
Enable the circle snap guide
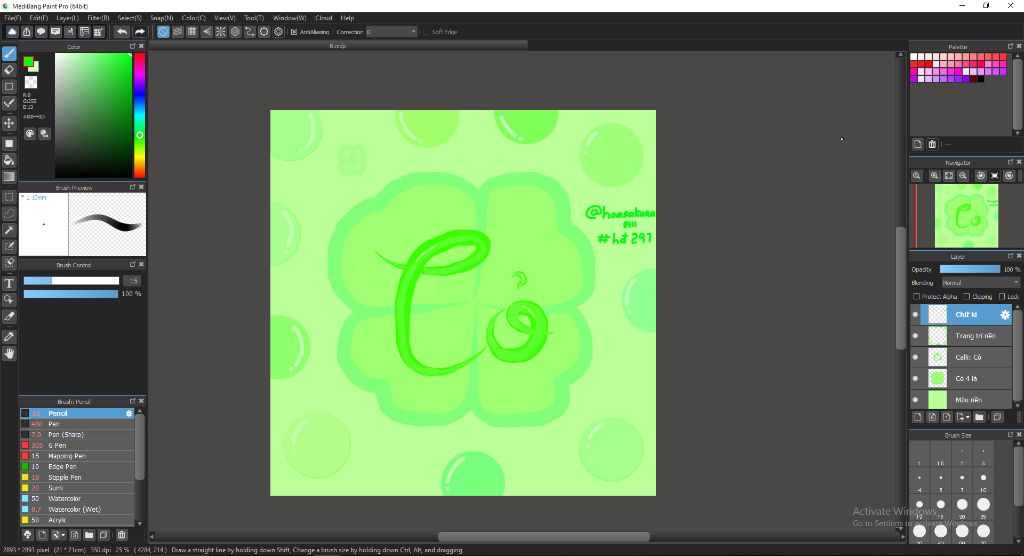tap(235, 31)
